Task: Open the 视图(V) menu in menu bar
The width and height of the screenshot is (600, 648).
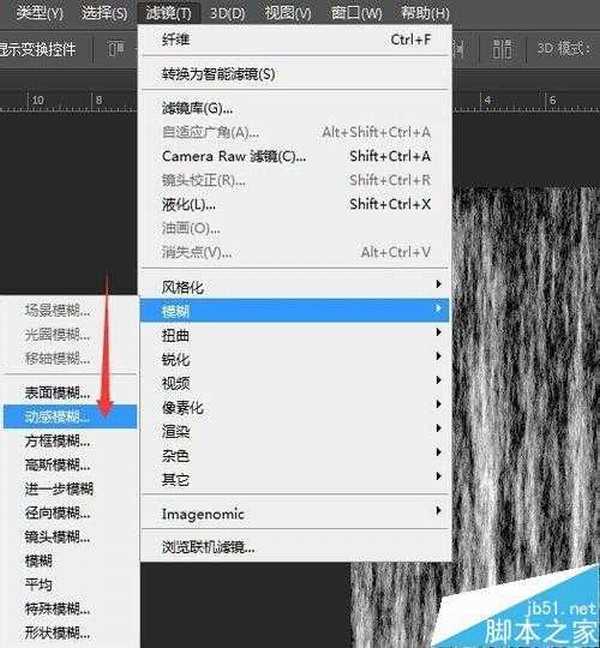Action: point(288,13)
